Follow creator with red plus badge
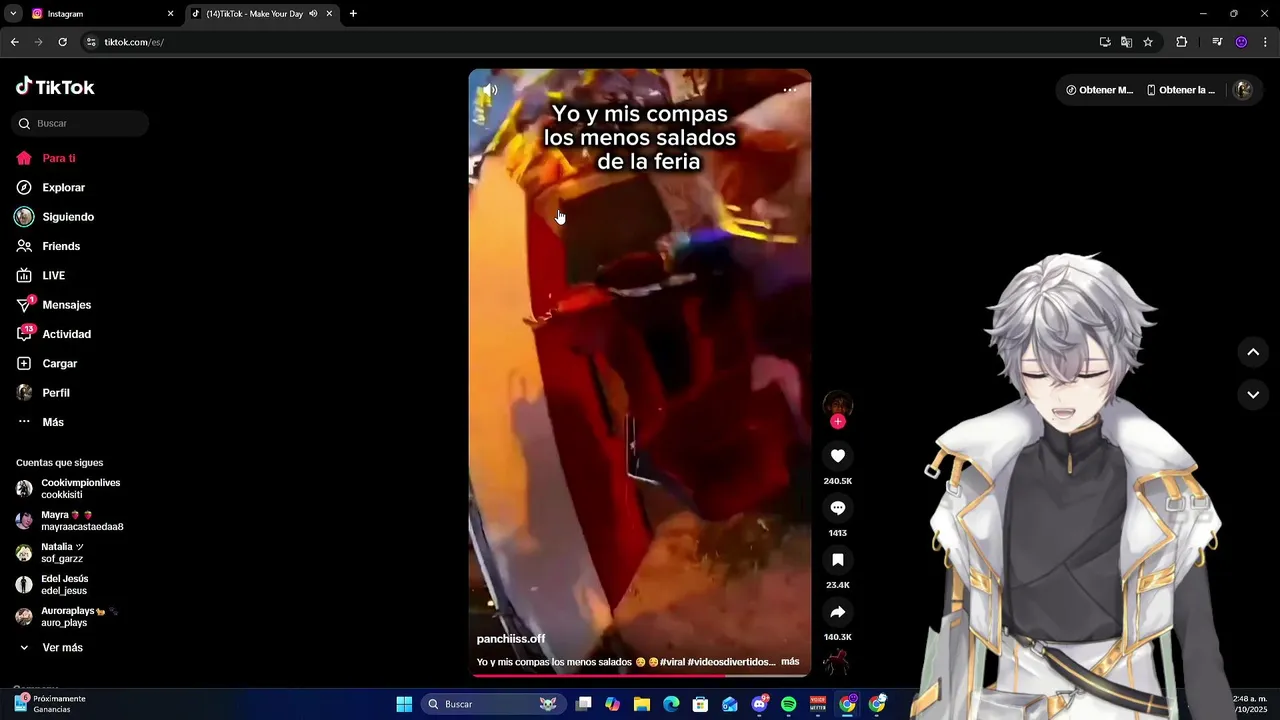Screen dimensions: 1280x720 (x=838, y=422)
